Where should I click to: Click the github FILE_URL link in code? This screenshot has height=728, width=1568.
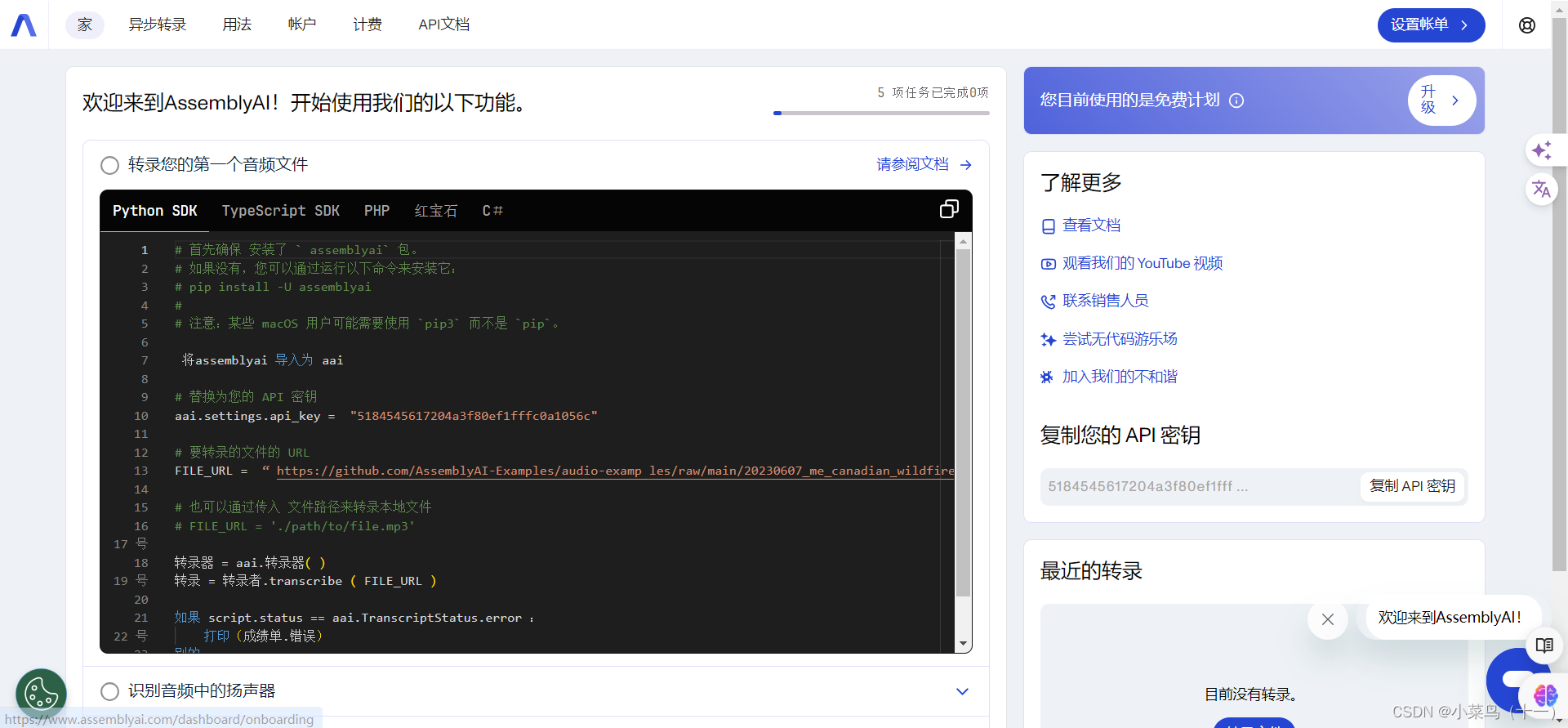[x=615, y=471]
